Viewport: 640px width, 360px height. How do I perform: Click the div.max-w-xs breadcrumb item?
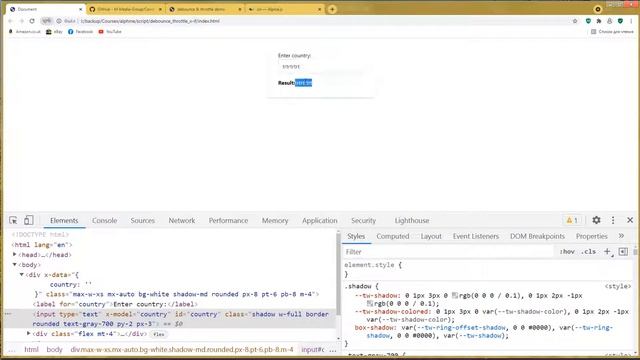point(182,349)
